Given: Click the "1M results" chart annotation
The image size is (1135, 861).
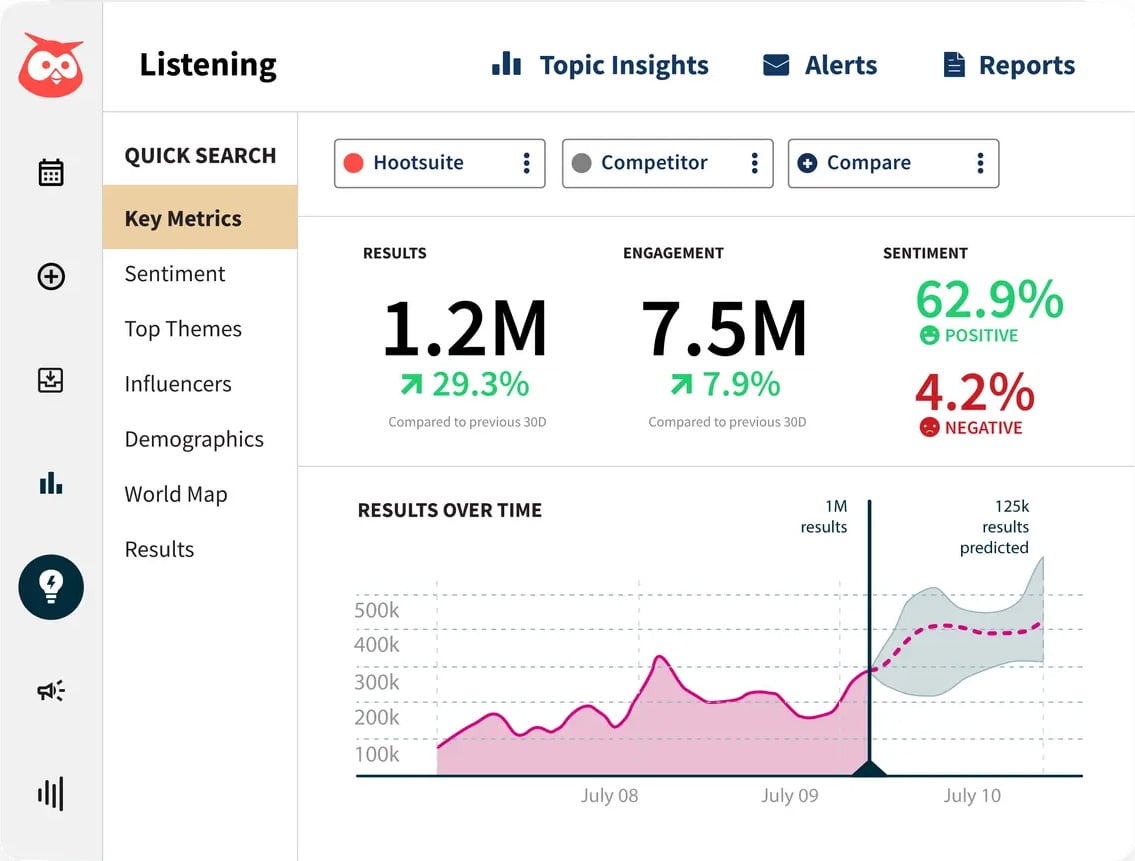Looking at the screenshot, I should (x=824, y=516).
